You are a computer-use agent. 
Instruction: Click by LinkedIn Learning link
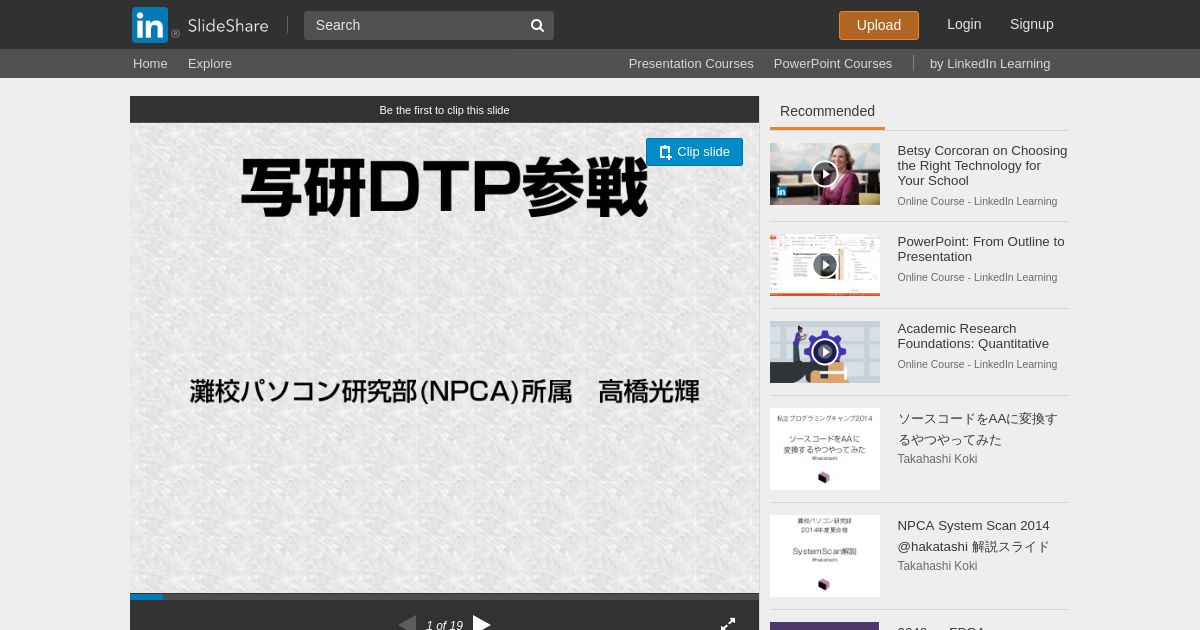pos(990,63)
